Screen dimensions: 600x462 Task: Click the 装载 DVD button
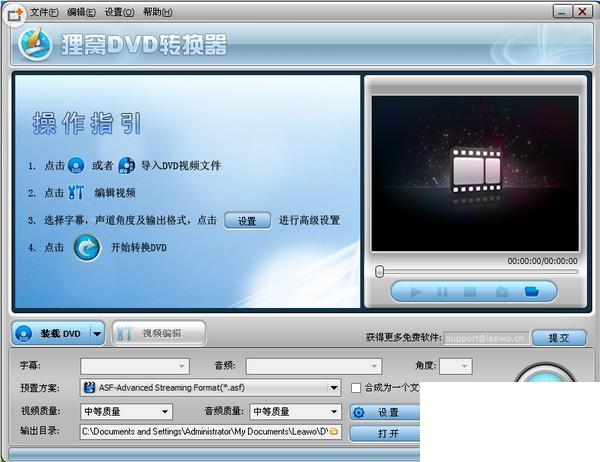coord(51,334)
